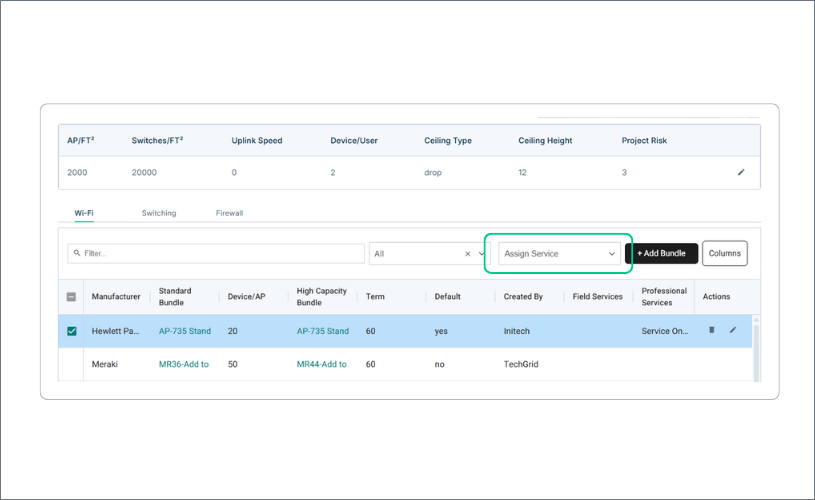Sort by High Capacity Bundle header
Viewport: 815px width, 500px height.
pyautogui.click(x=321, y=297)
